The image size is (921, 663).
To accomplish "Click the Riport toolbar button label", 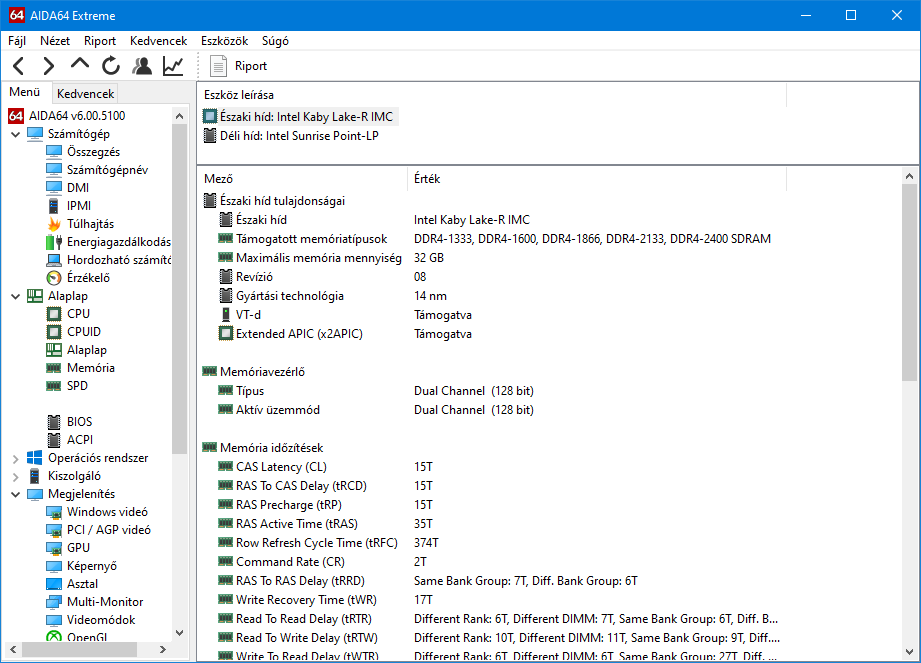I will point(251,66).
